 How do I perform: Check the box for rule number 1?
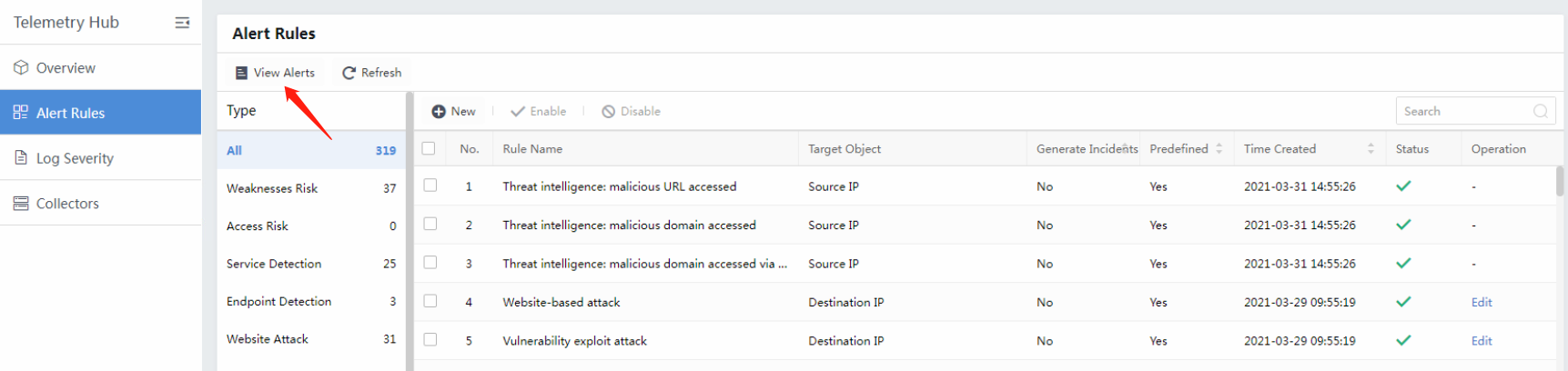point(430,185)
